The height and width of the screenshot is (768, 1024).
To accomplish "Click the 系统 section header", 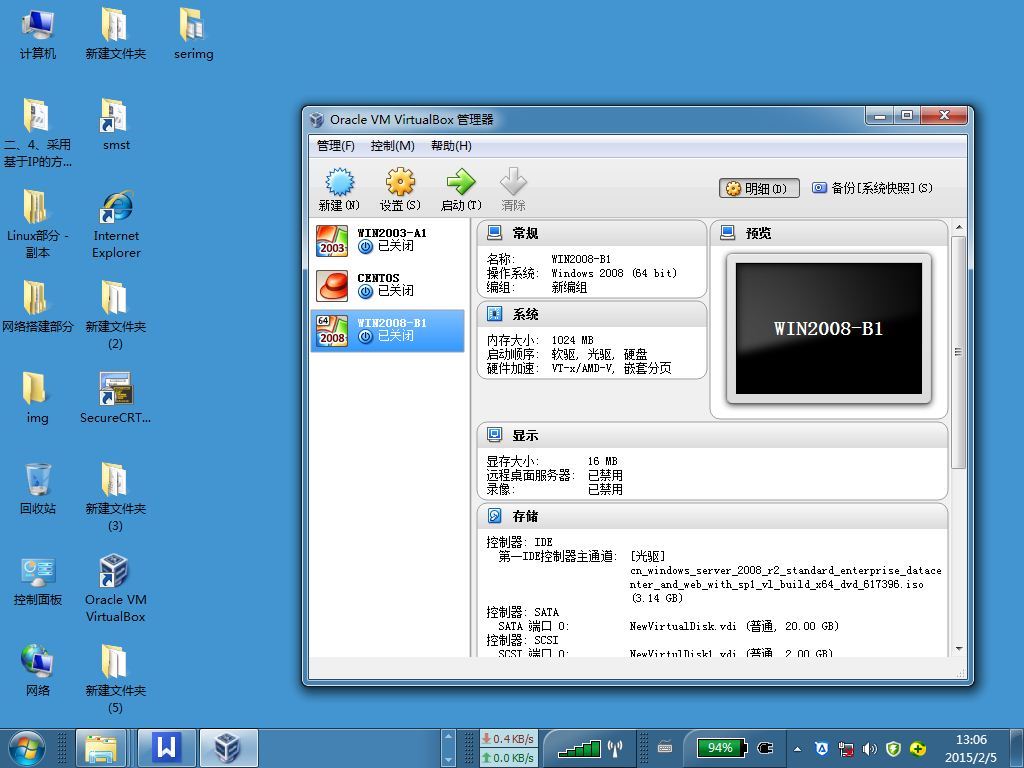I will pos(592,314).
